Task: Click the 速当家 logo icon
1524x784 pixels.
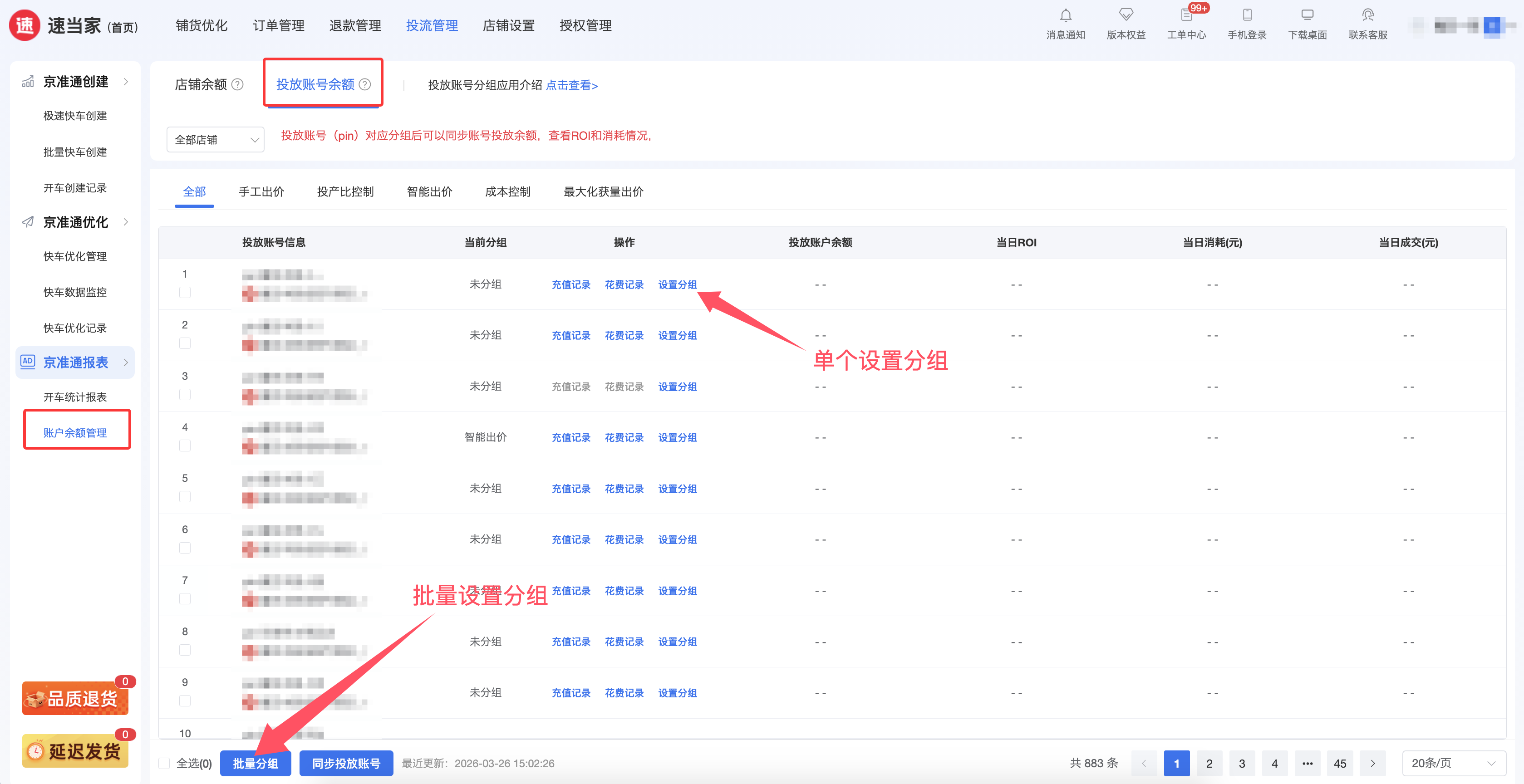Action: [25, 25]
